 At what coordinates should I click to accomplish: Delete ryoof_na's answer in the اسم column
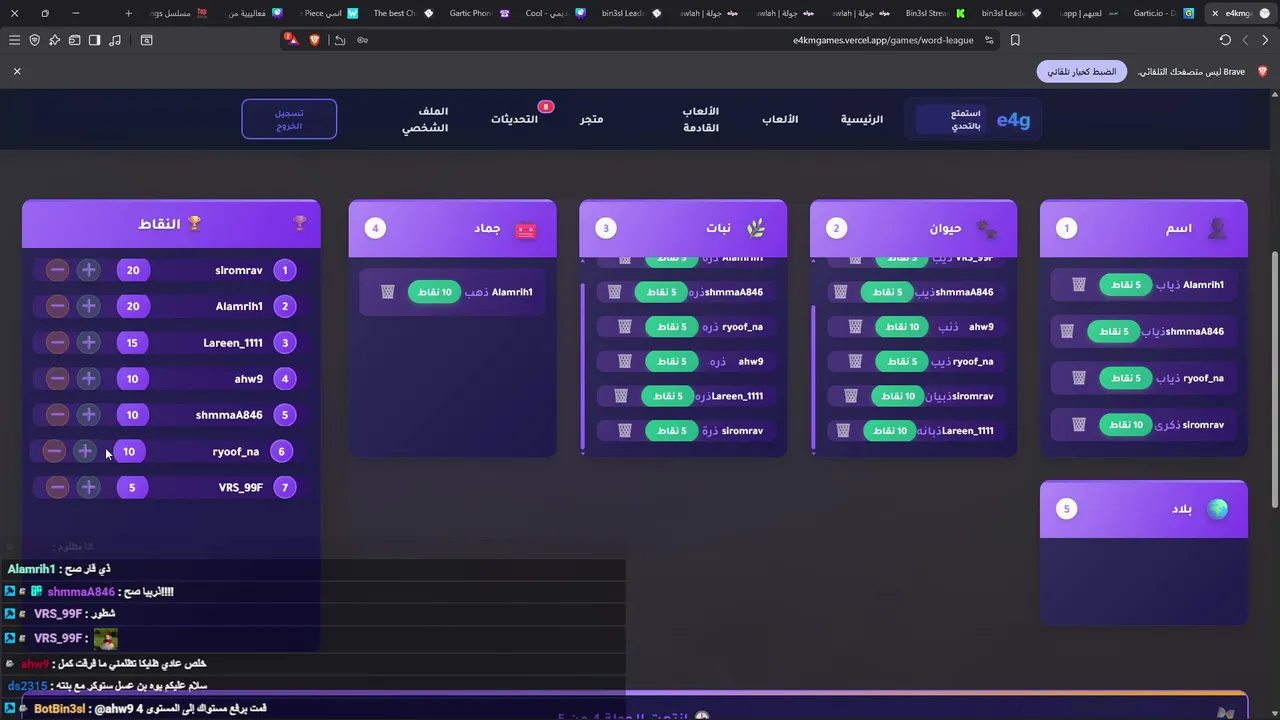tap(1079, 378)
